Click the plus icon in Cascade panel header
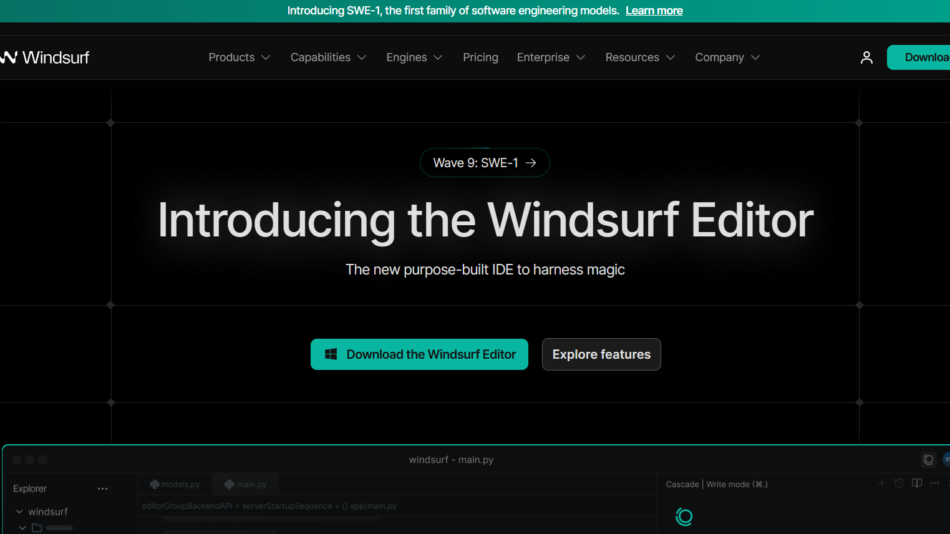The width and height of the screenshot is (950, 534). point(881,484)
